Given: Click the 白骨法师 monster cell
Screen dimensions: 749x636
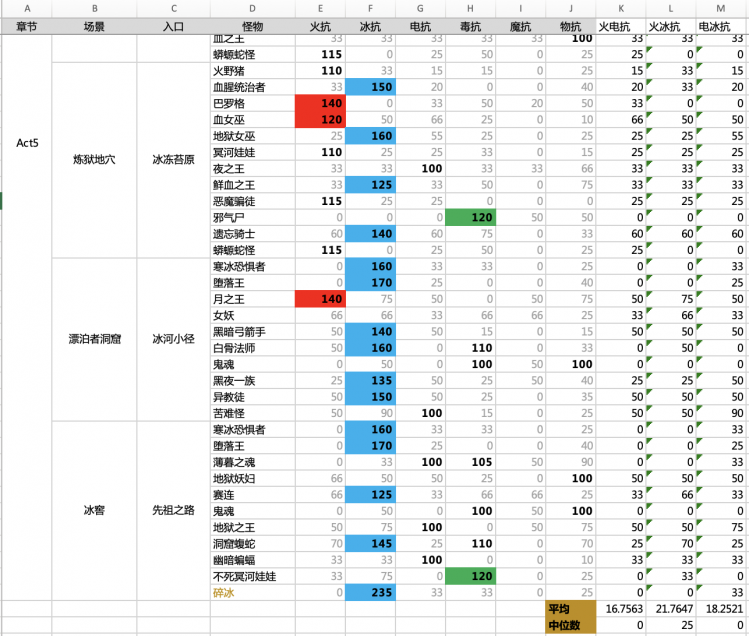Looking at the screenshot, I should point(252,348).
